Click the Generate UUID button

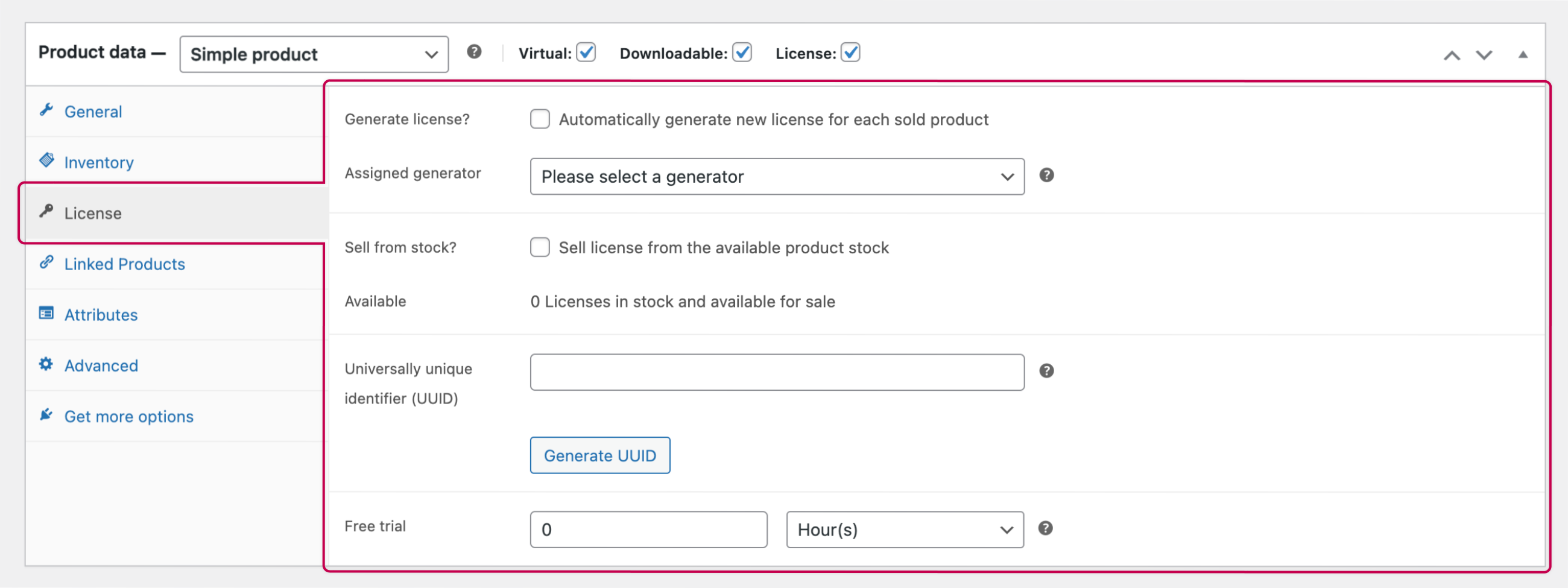[599, 455]
